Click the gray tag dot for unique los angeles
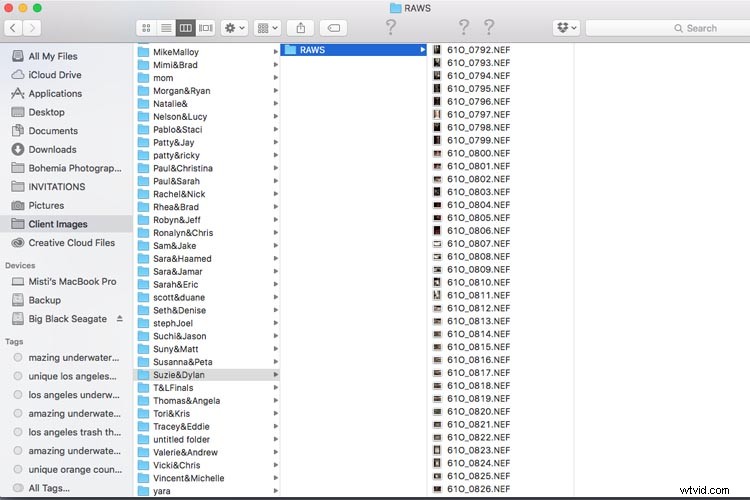The height and width of the screenshot is (500, 750). [x=18, y=375]
